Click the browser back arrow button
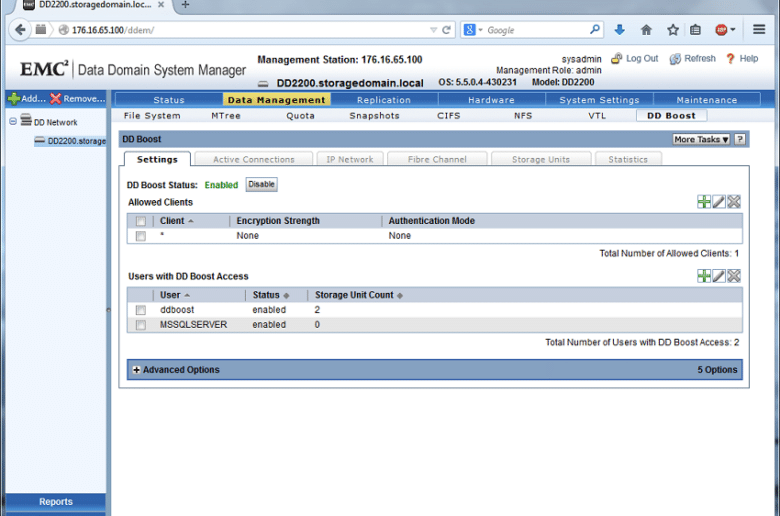 (20, 30)
